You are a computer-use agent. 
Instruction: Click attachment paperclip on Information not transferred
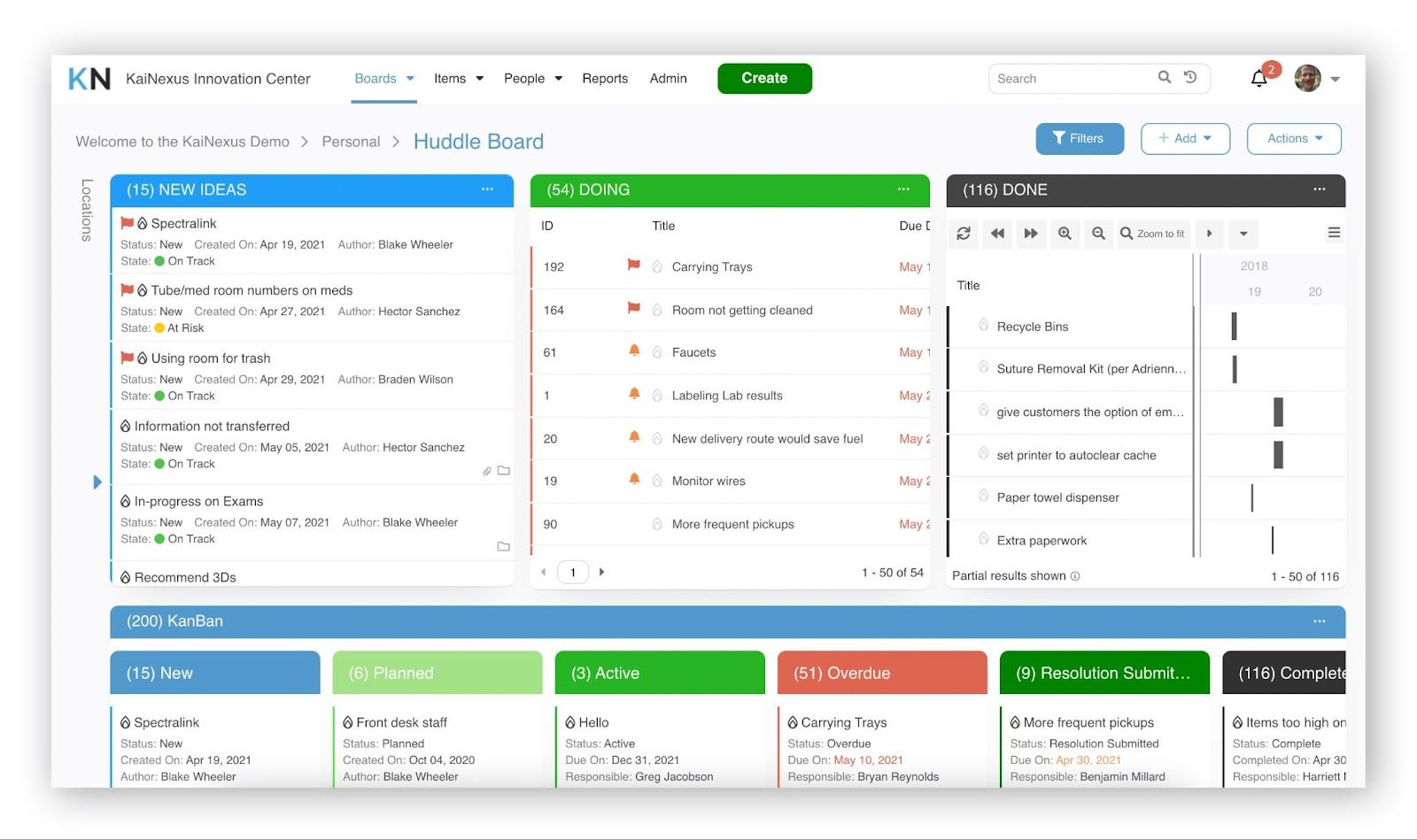[487, 472]
